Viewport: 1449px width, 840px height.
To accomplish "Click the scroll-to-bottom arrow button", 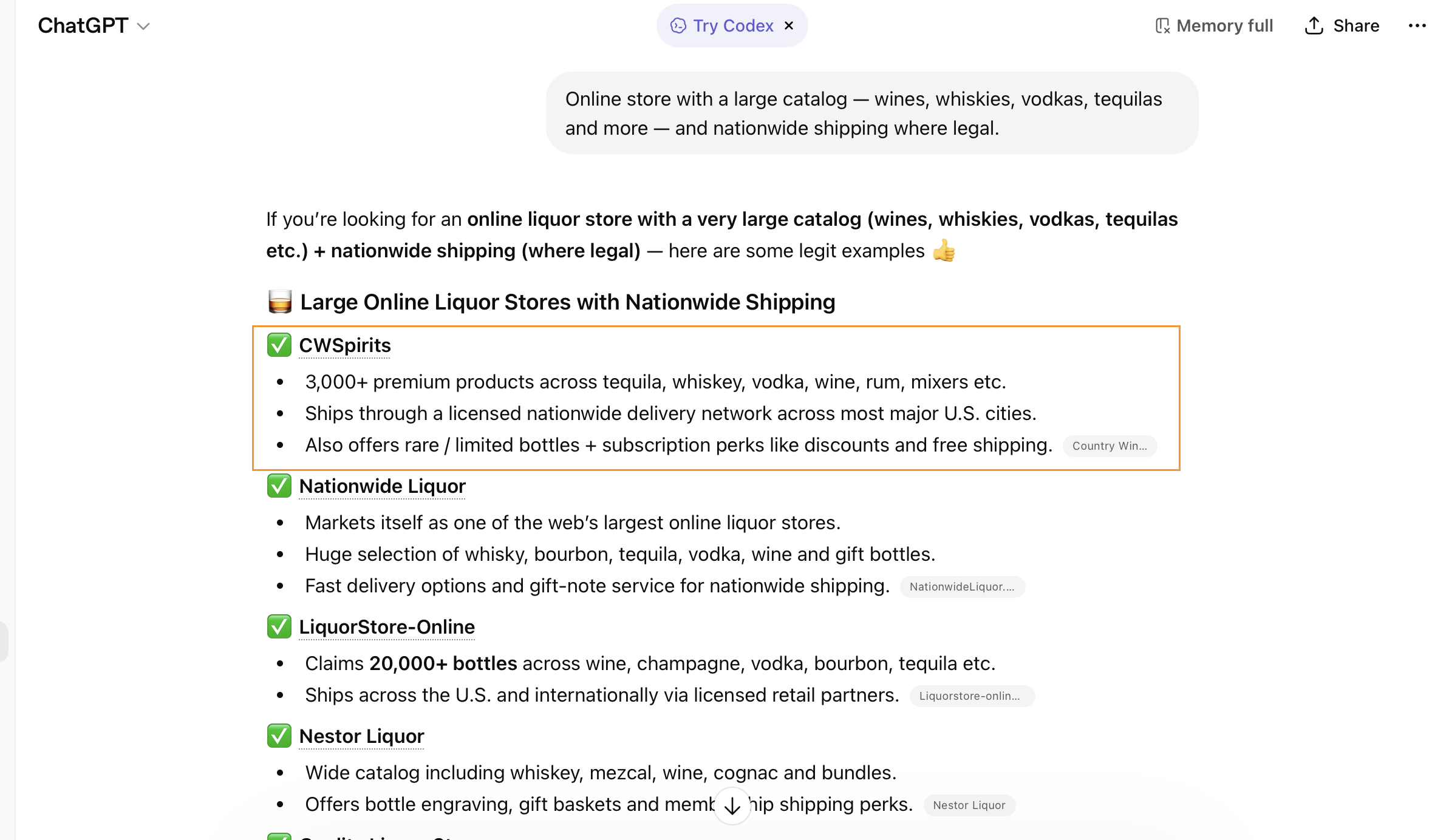I will tap(732, 805).
